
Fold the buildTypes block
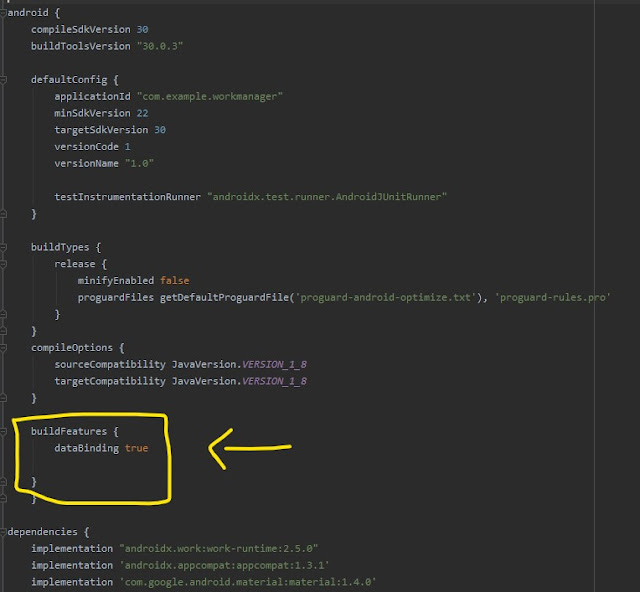pyautogui.click(x=4, y=247)
